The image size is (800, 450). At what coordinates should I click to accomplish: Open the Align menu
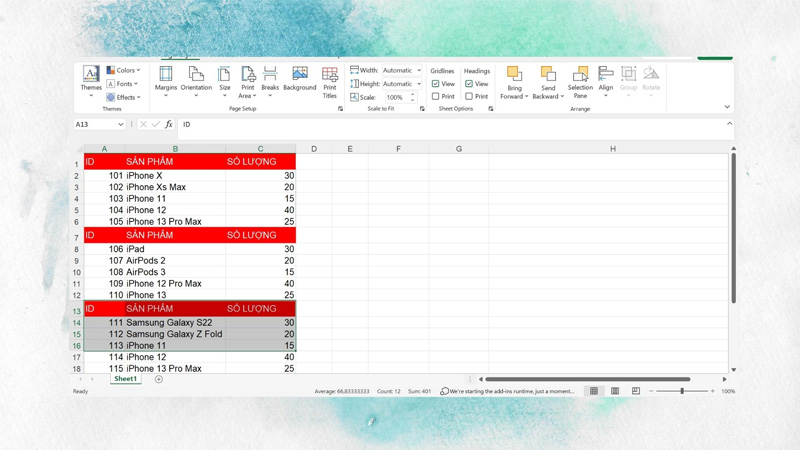(606, 82)
